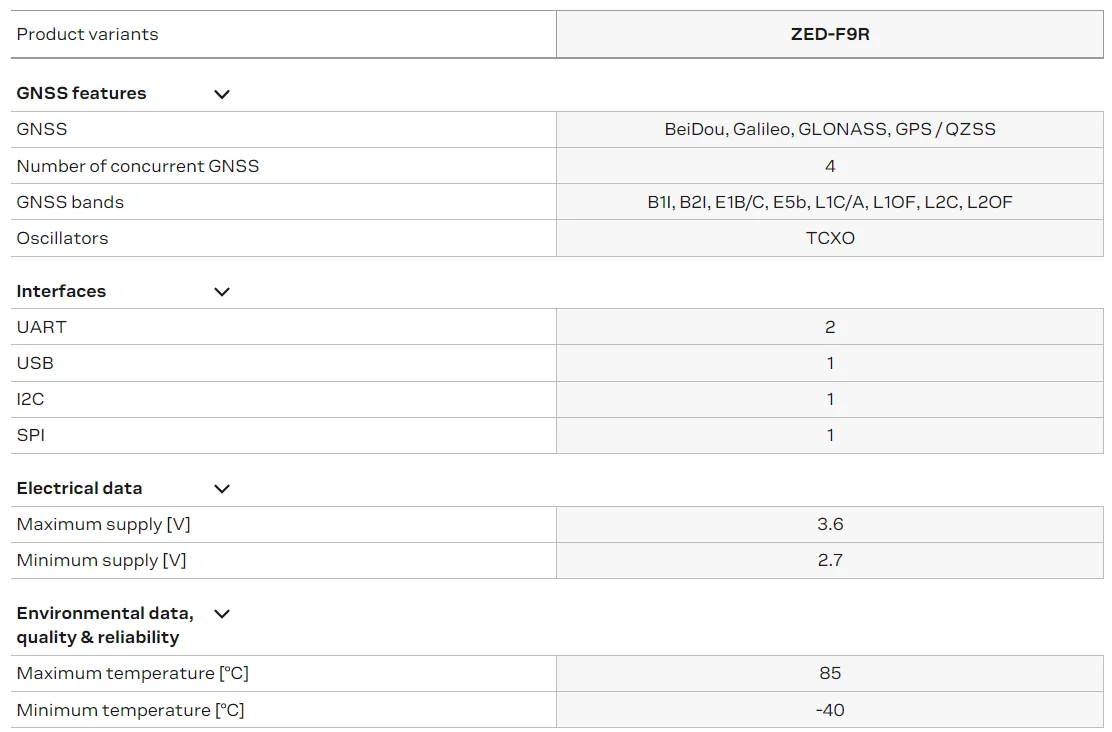Viewport: 1112px width, 732px height.
Task: Collapse the Electrical data section chevron
Action: tap(222, 489)
